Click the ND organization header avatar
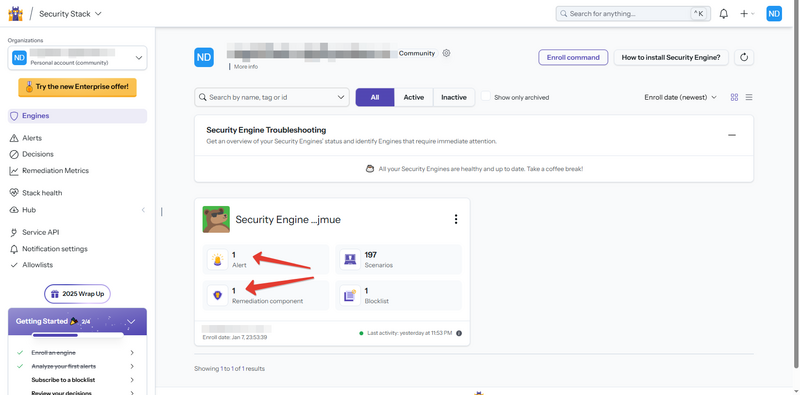 (204, 58)
